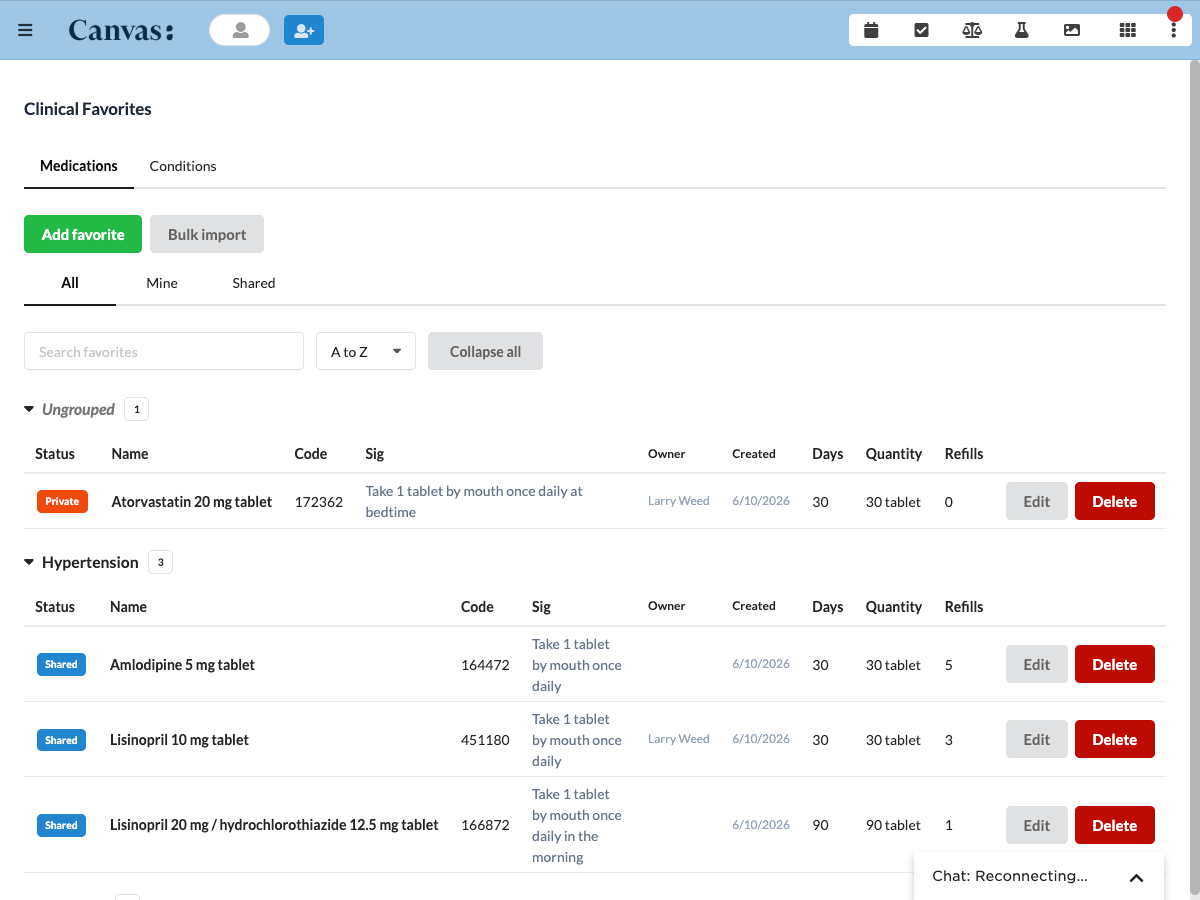
Task: Click Larry Weed in Atorvastatin row
Action: [679, 501]
